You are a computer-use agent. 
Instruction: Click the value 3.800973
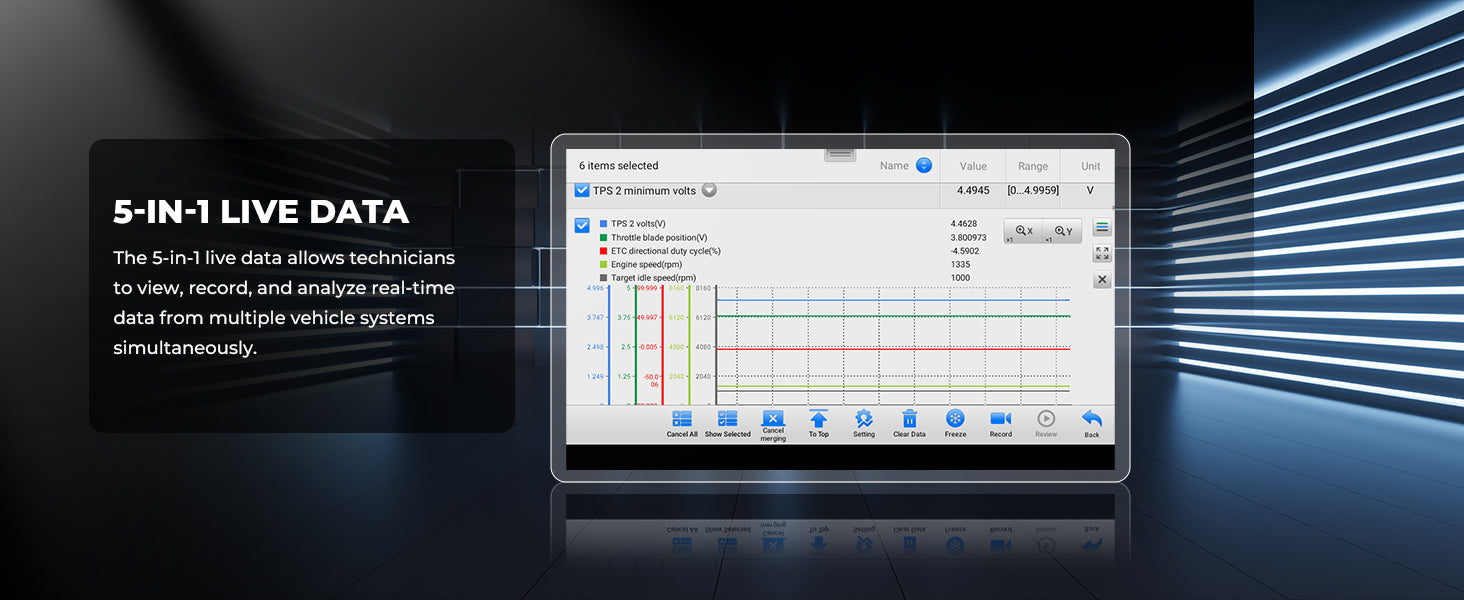click(968, 237)
